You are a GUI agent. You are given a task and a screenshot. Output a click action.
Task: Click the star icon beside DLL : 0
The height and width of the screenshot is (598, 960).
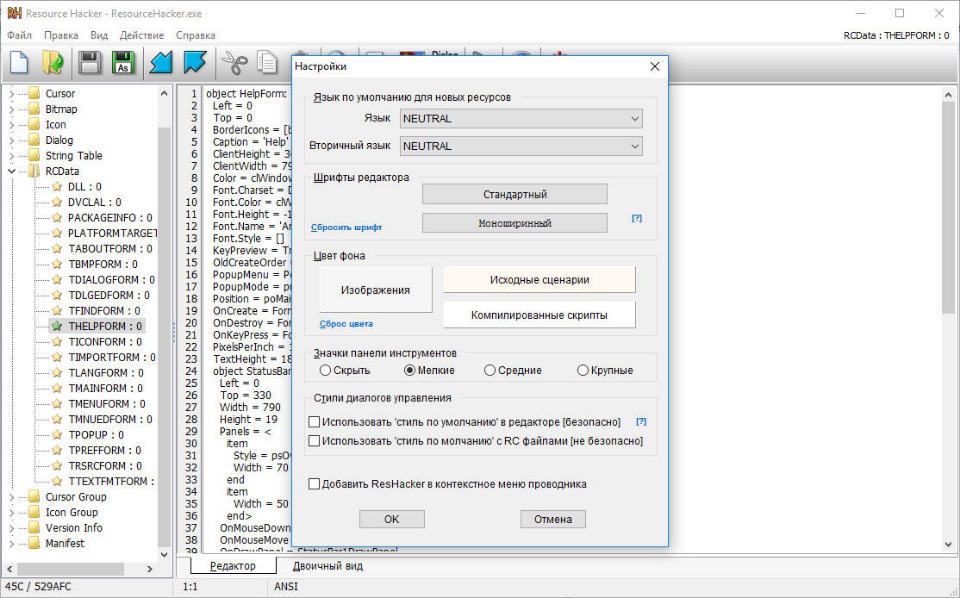point(57,187)
